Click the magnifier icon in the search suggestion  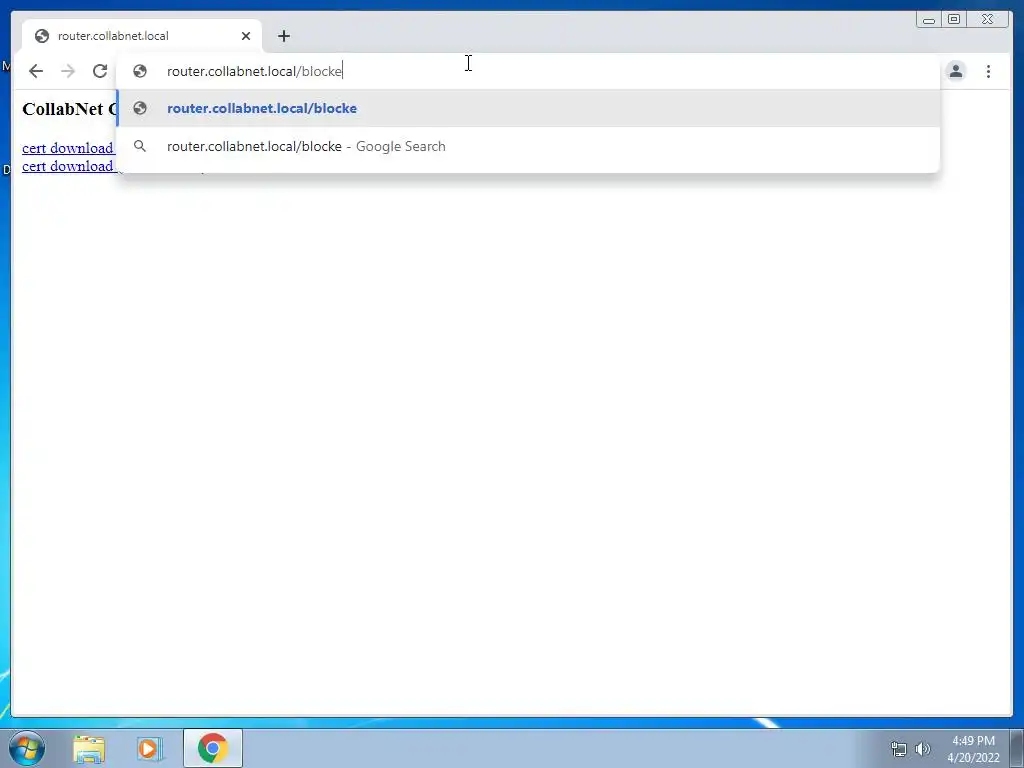(x=140, y=146)
